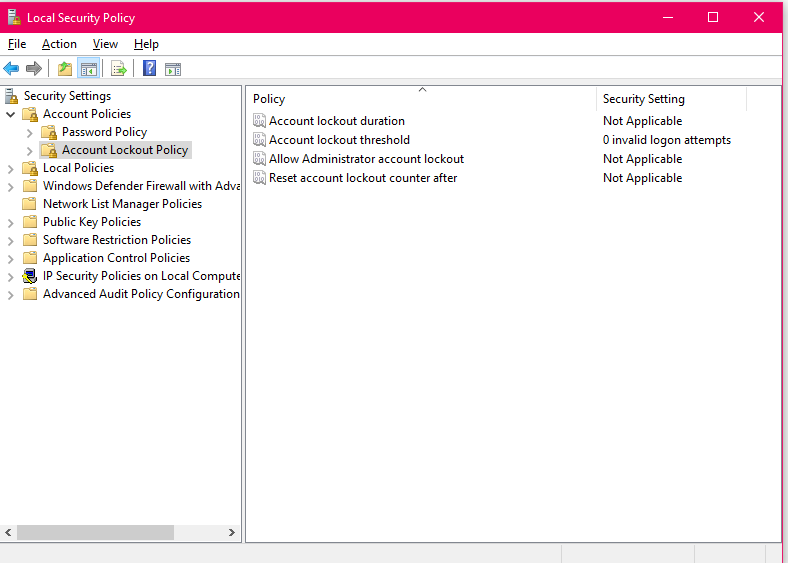The height and width of the screenshot is (563, 788).
Task: Open the Help menu
Action: point(146,44)
